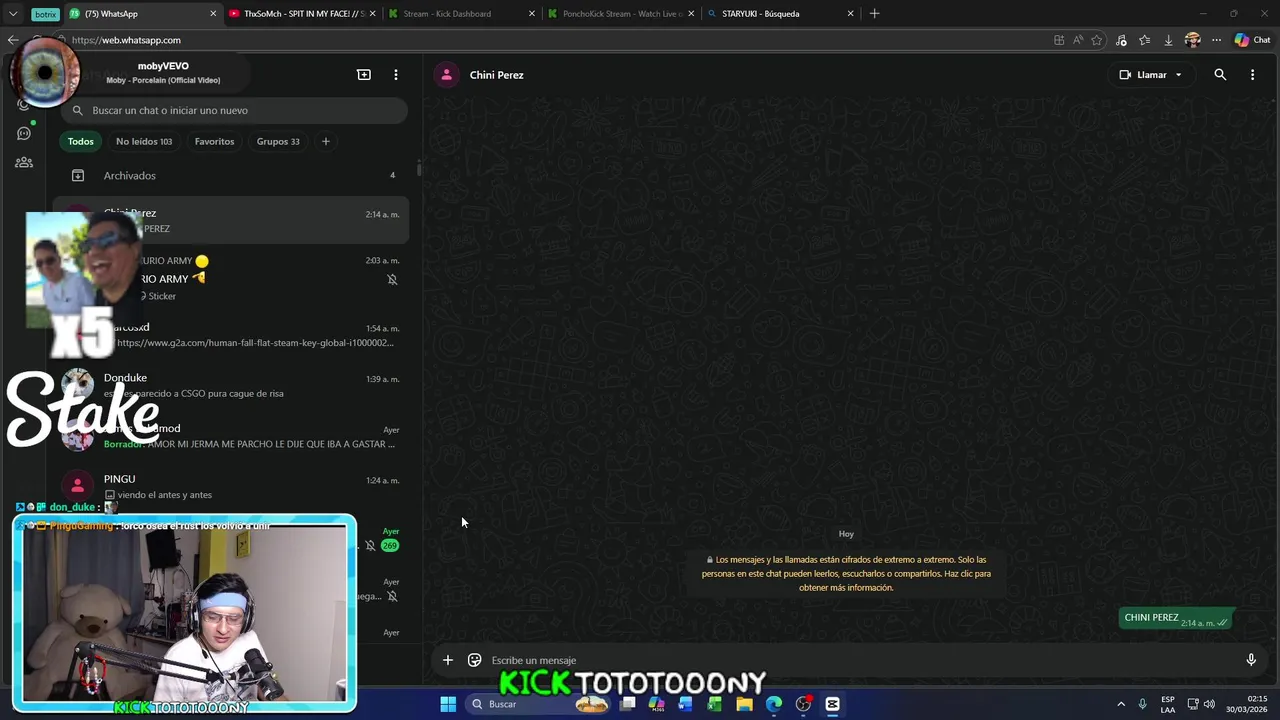Go back with the browser back arrow
Viewport: 1280px width, 720px height.
click(x=12, y=40)
